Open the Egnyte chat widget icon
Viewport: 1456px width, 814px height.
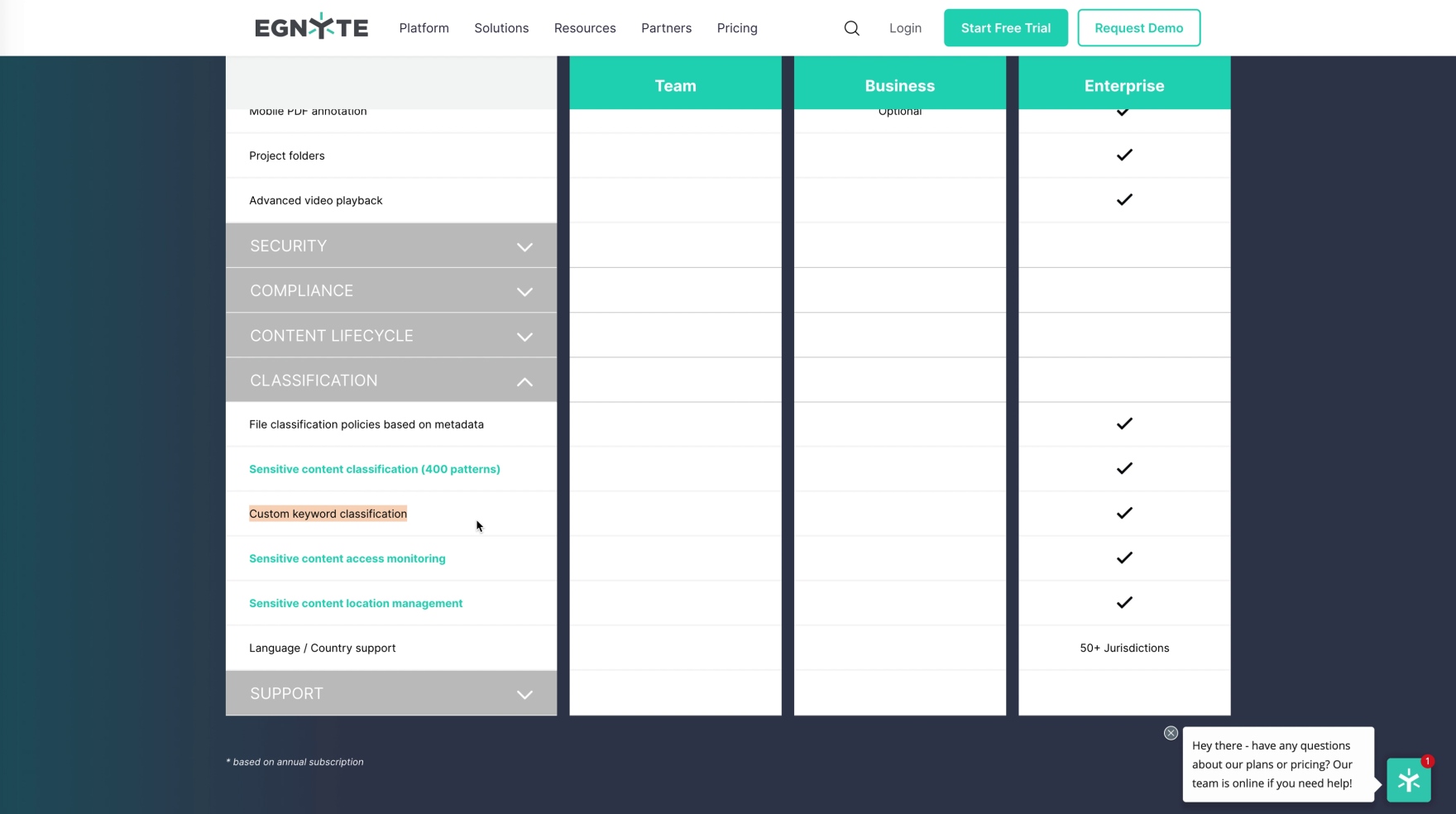pyautogui.click(x=1408, y=780)
